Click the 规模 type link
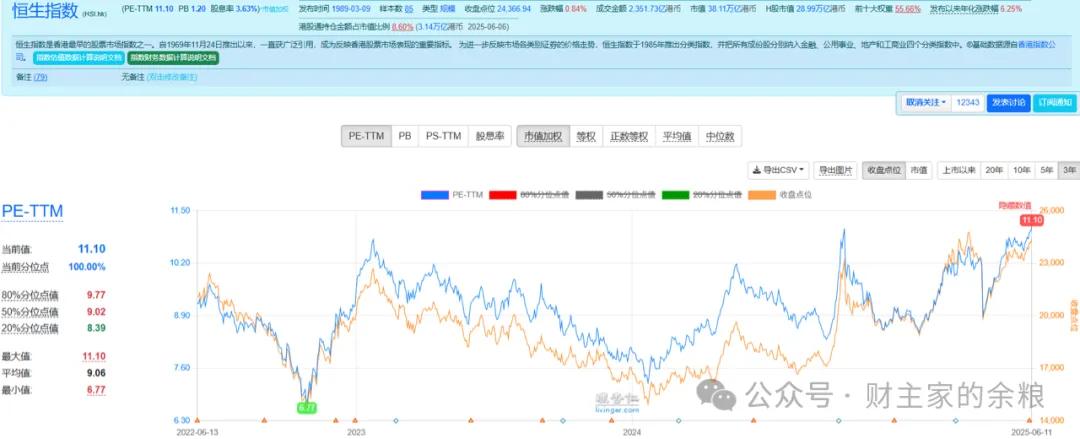1080x439 pixels. [x=449, y=9]
